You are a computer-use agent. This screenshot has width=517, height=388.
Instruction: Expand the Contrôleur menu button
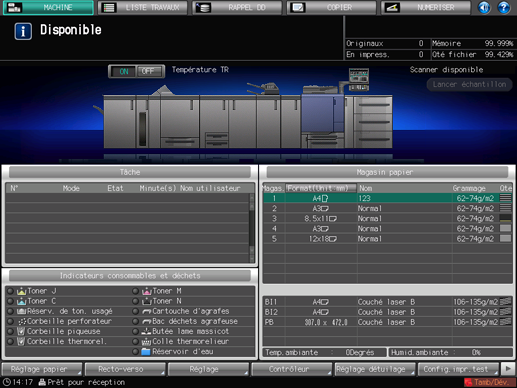pos(292,369)
